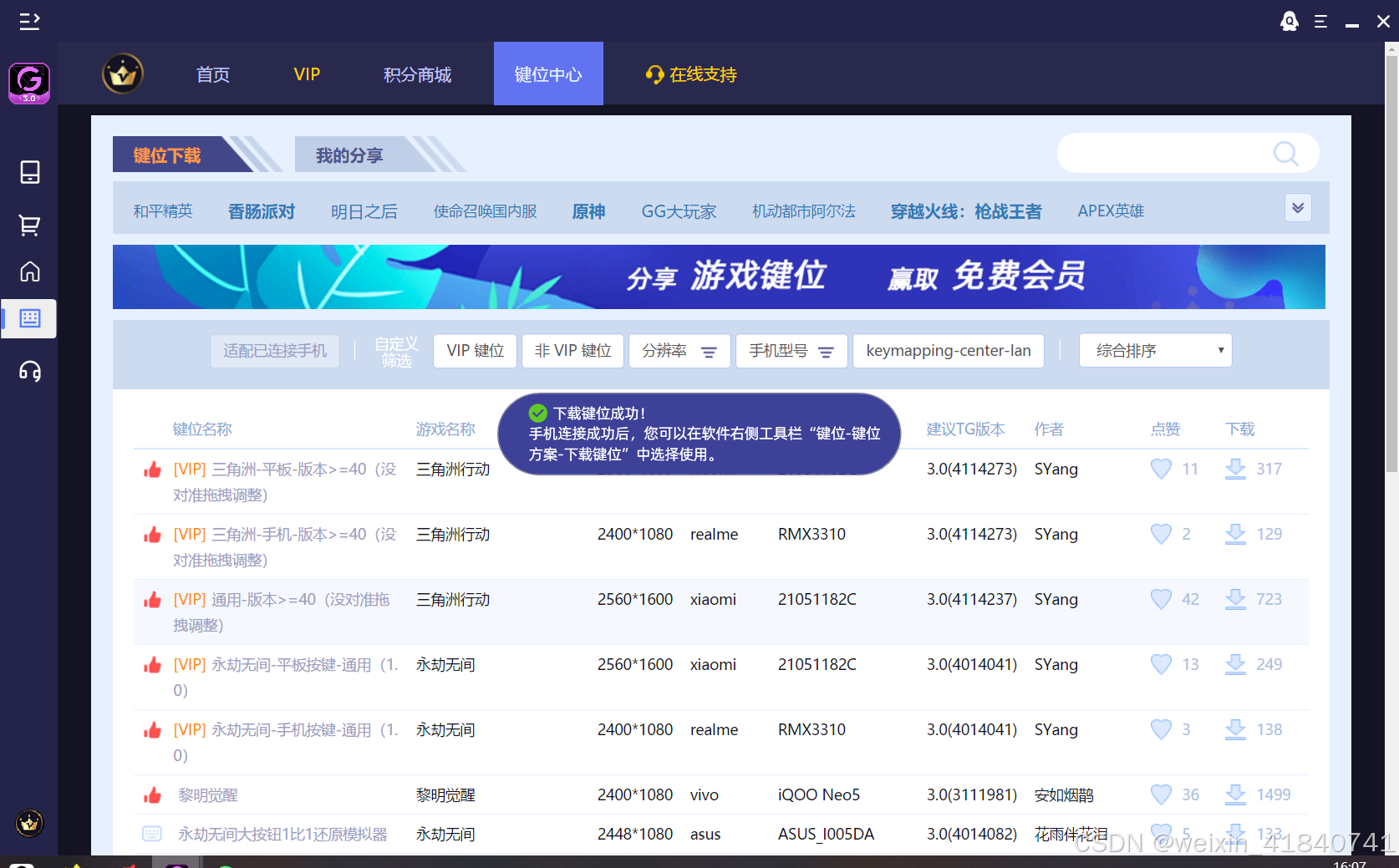
Task: Open keymap [VIP] 通用-版本>=40
Action: [x=282, y=612]
